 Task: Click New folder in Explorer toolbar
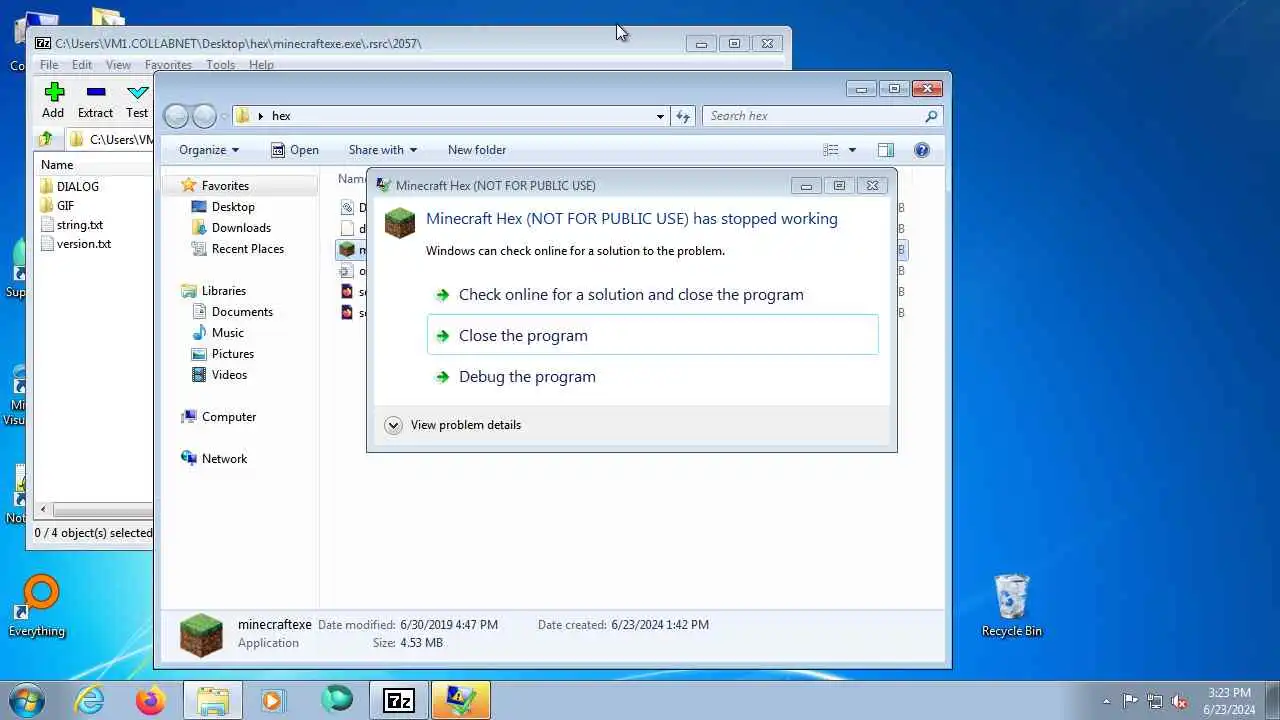477,150
